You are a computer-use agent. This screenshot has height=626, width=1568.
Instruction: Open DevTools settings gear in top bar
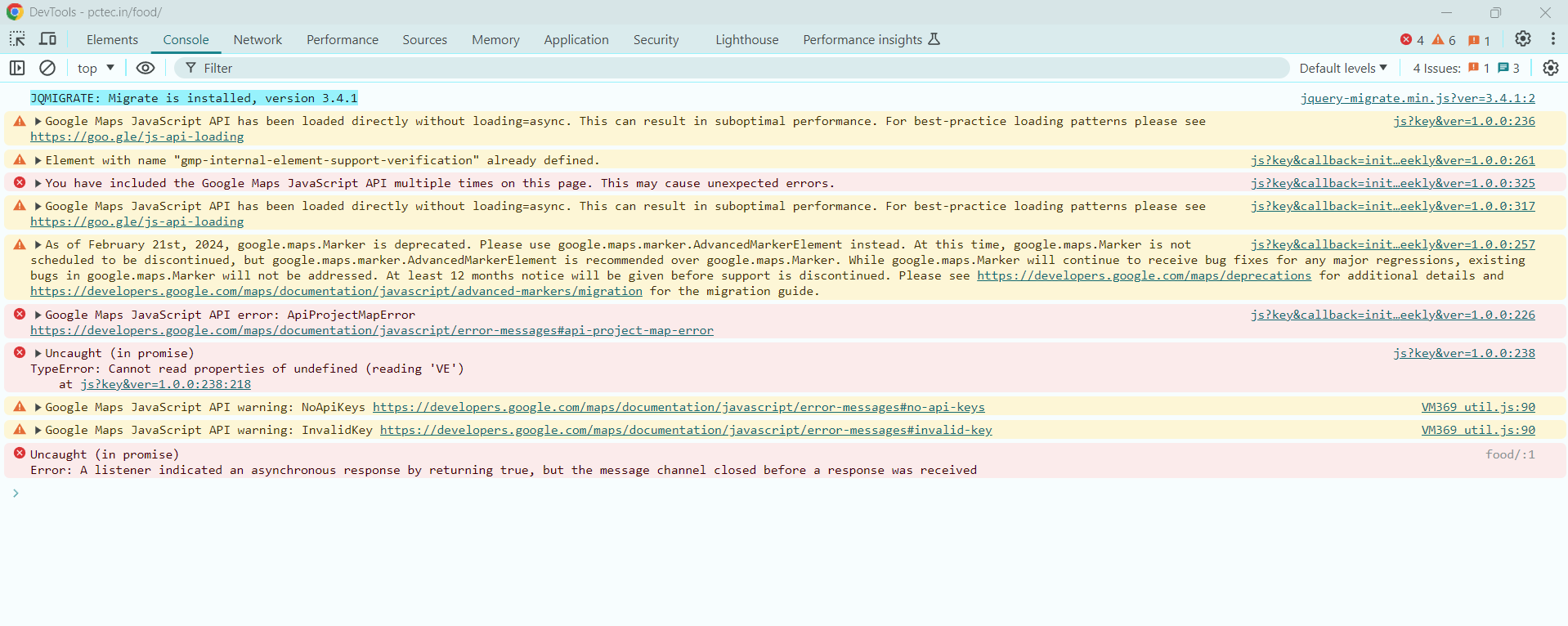(1522, 39)
